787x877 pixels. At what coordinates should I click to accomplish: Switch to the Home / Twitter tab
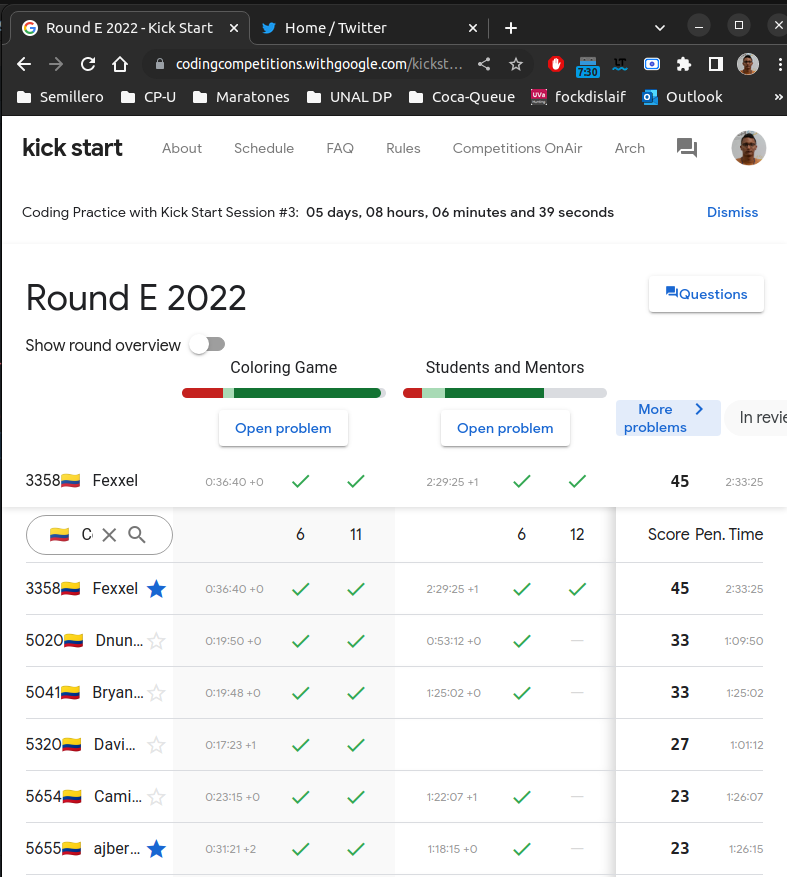336,28
